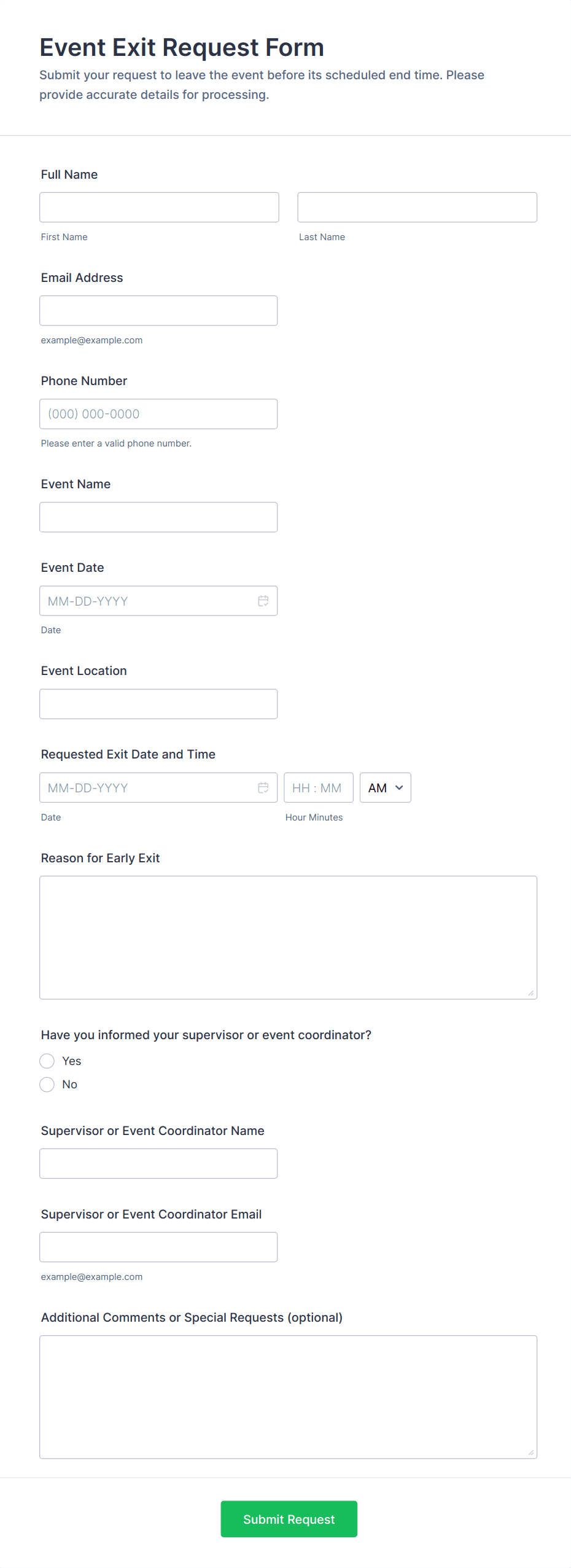Click the Email Address input field

(158, 310)
